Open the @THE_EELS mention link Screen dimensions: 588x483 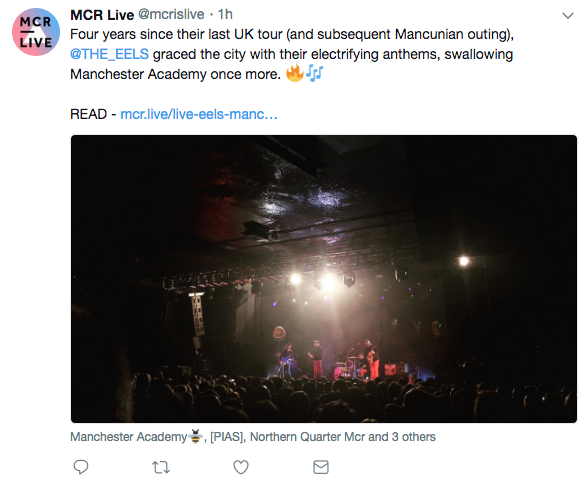110,54
